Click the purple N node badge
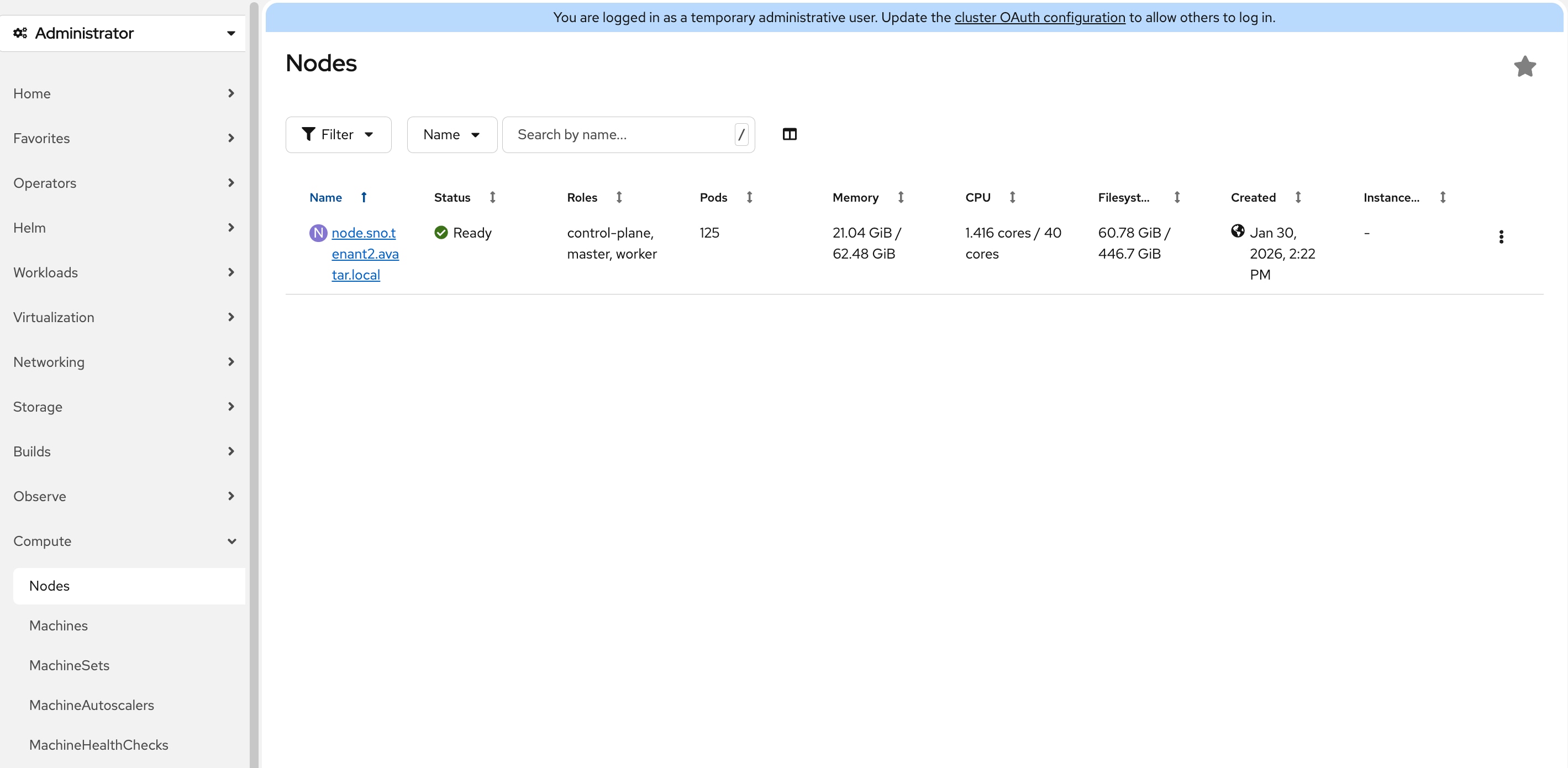 (x=318, y=233)
